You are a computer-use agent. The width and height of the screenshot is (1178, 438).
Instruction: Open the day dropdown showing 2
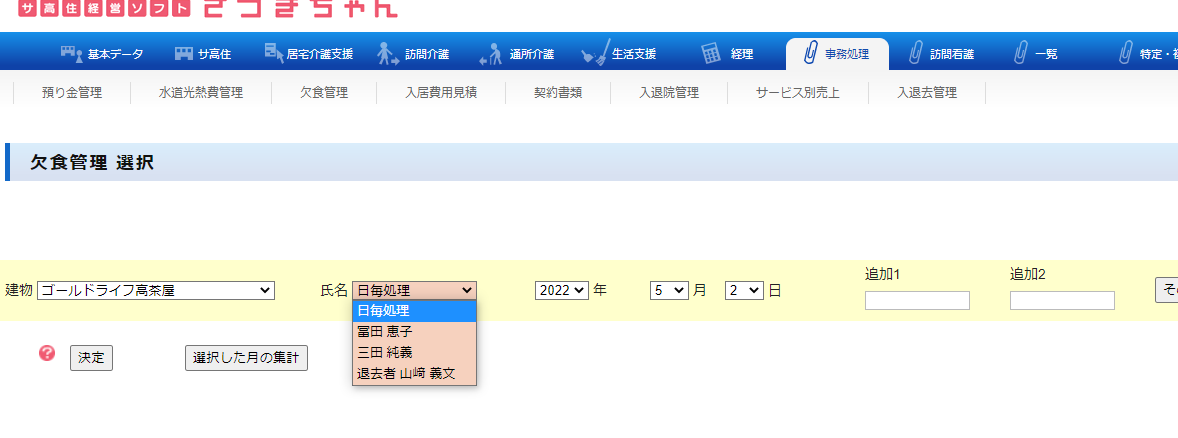tap(744, 290)
